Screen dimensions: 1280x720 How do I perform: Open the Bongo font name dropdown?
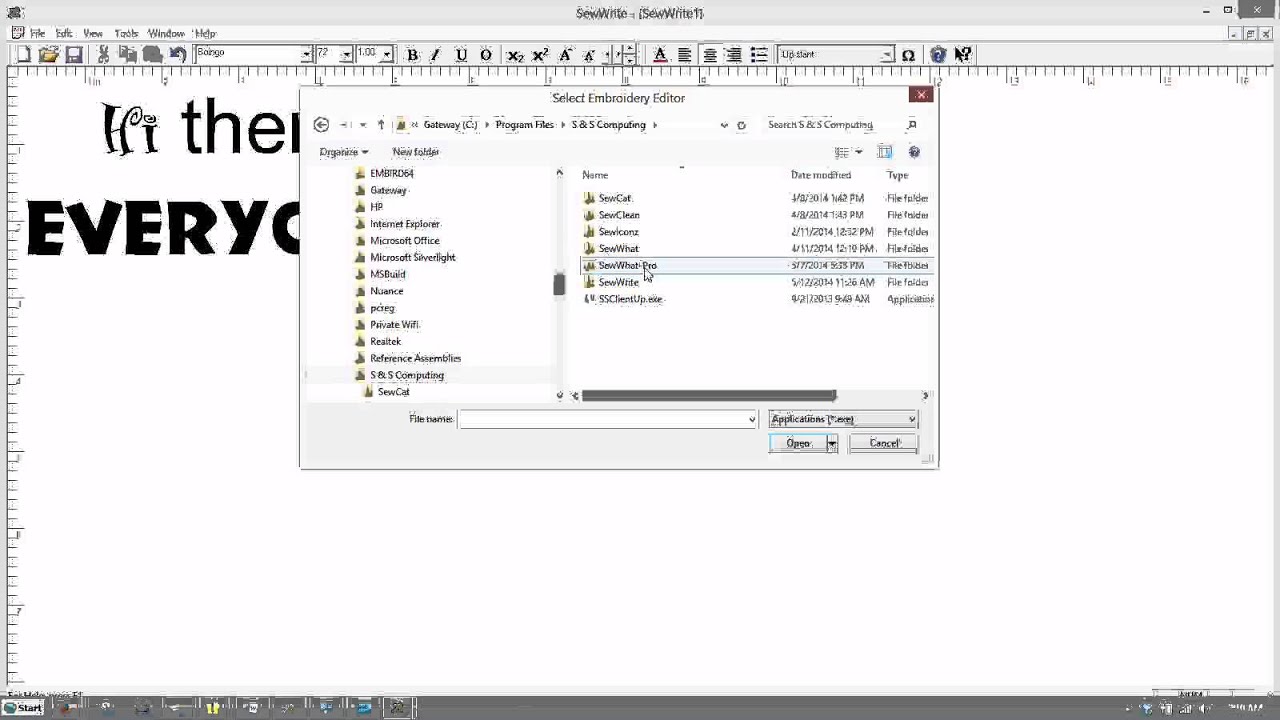[306, 55]
